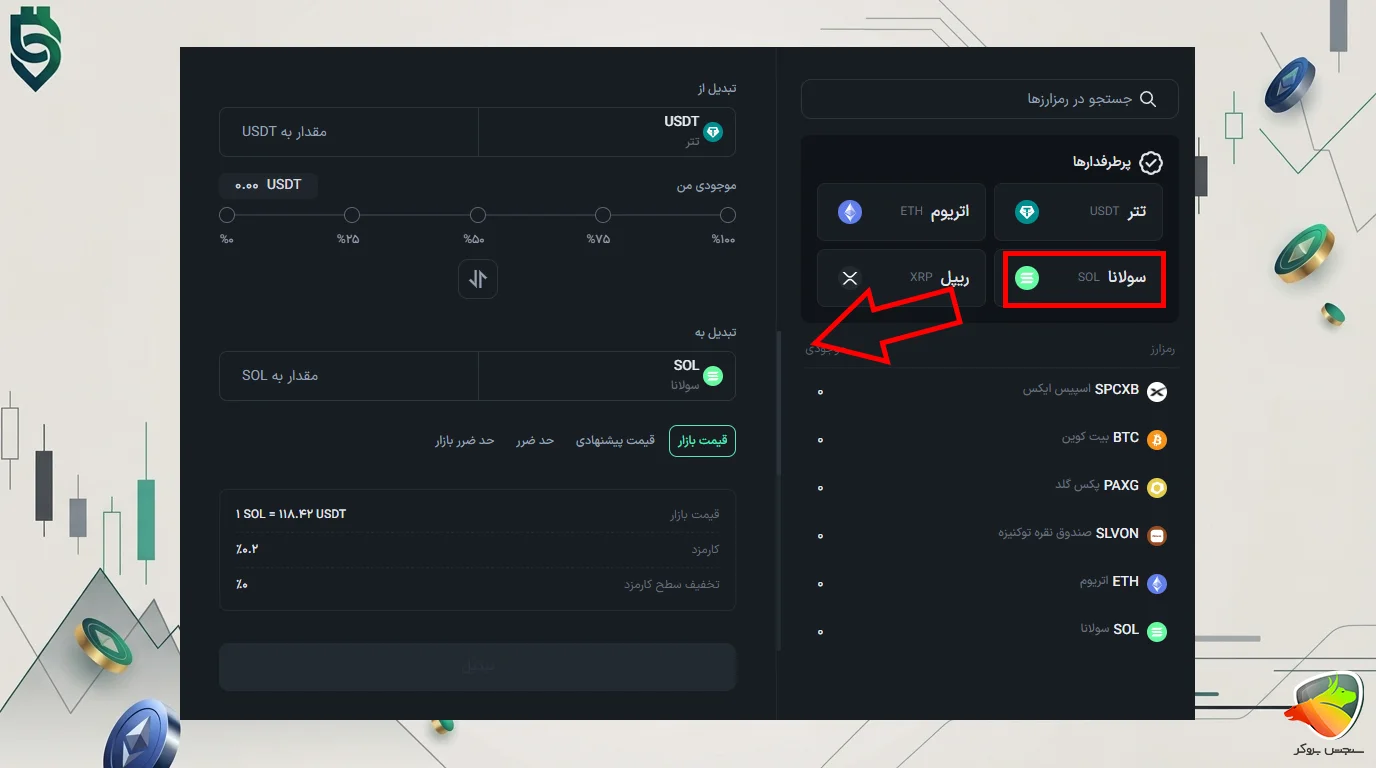Click the magnifier icon in the crypto search box
This screenshot has width=1376, height=768.
1148,99
